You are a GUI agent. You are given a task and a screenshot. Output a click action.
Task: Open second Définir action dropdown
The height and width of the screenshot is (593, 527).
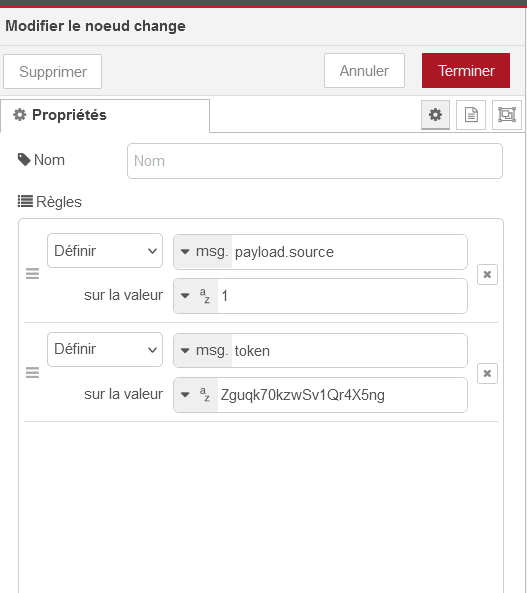click(105, 349)
